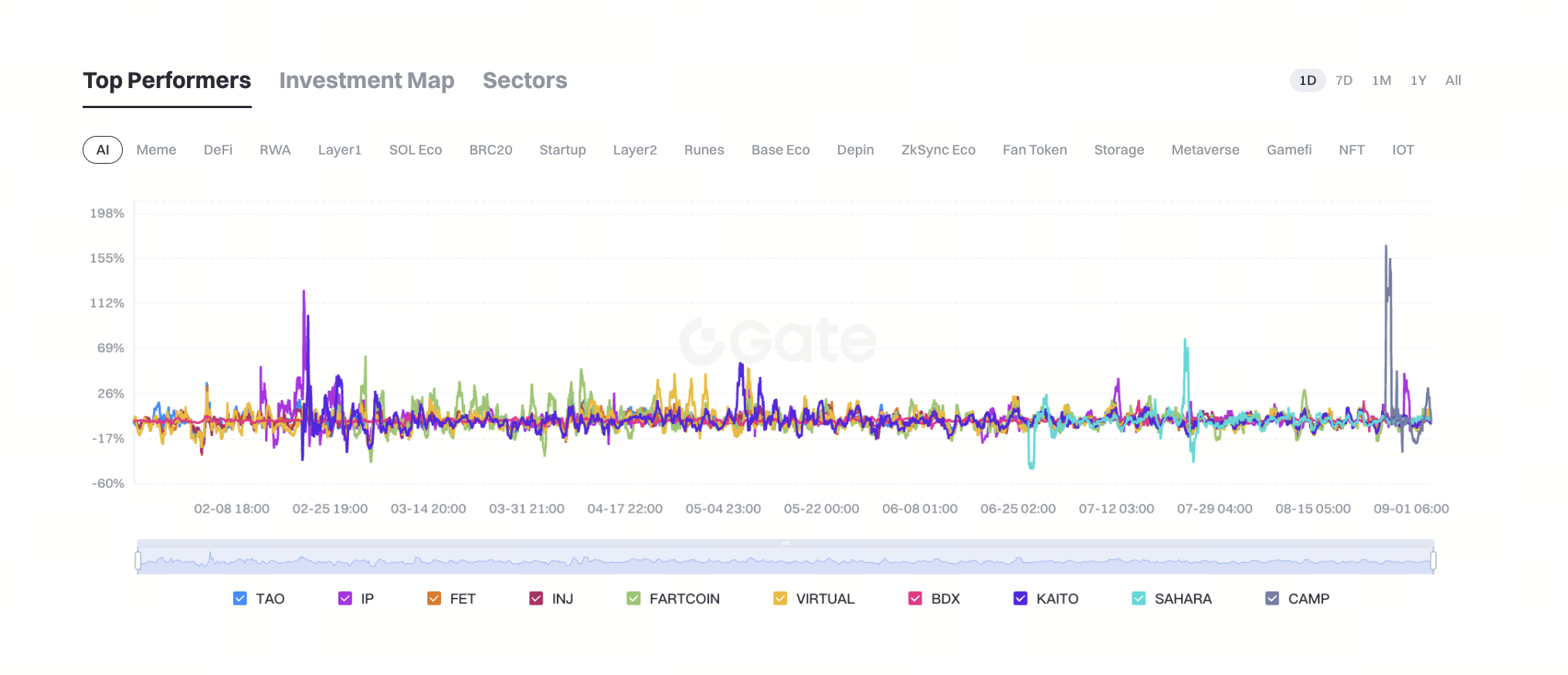This screenshot has width=1568, height=675.
Task: Set time range to 7D
Action: pyautogui.click(x=1344, y=80)
